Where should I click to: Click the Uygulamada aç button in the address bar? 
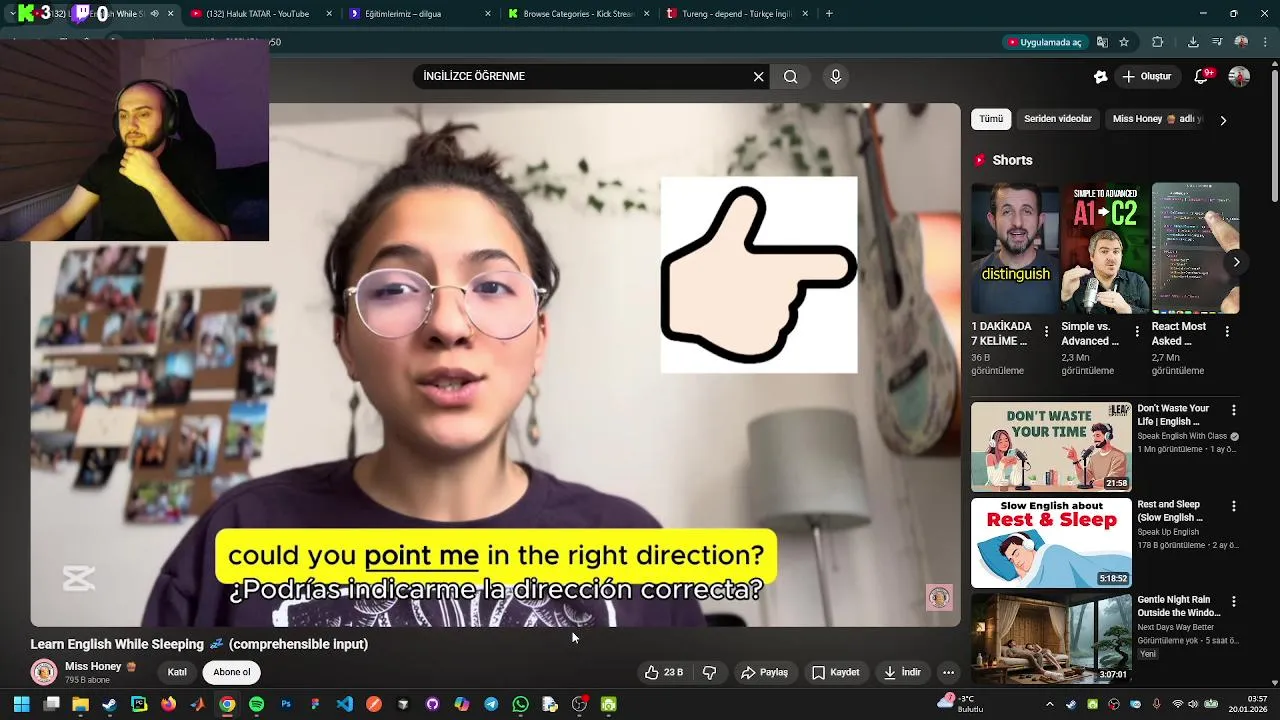pyautogui.click(x=1045, y=42)
